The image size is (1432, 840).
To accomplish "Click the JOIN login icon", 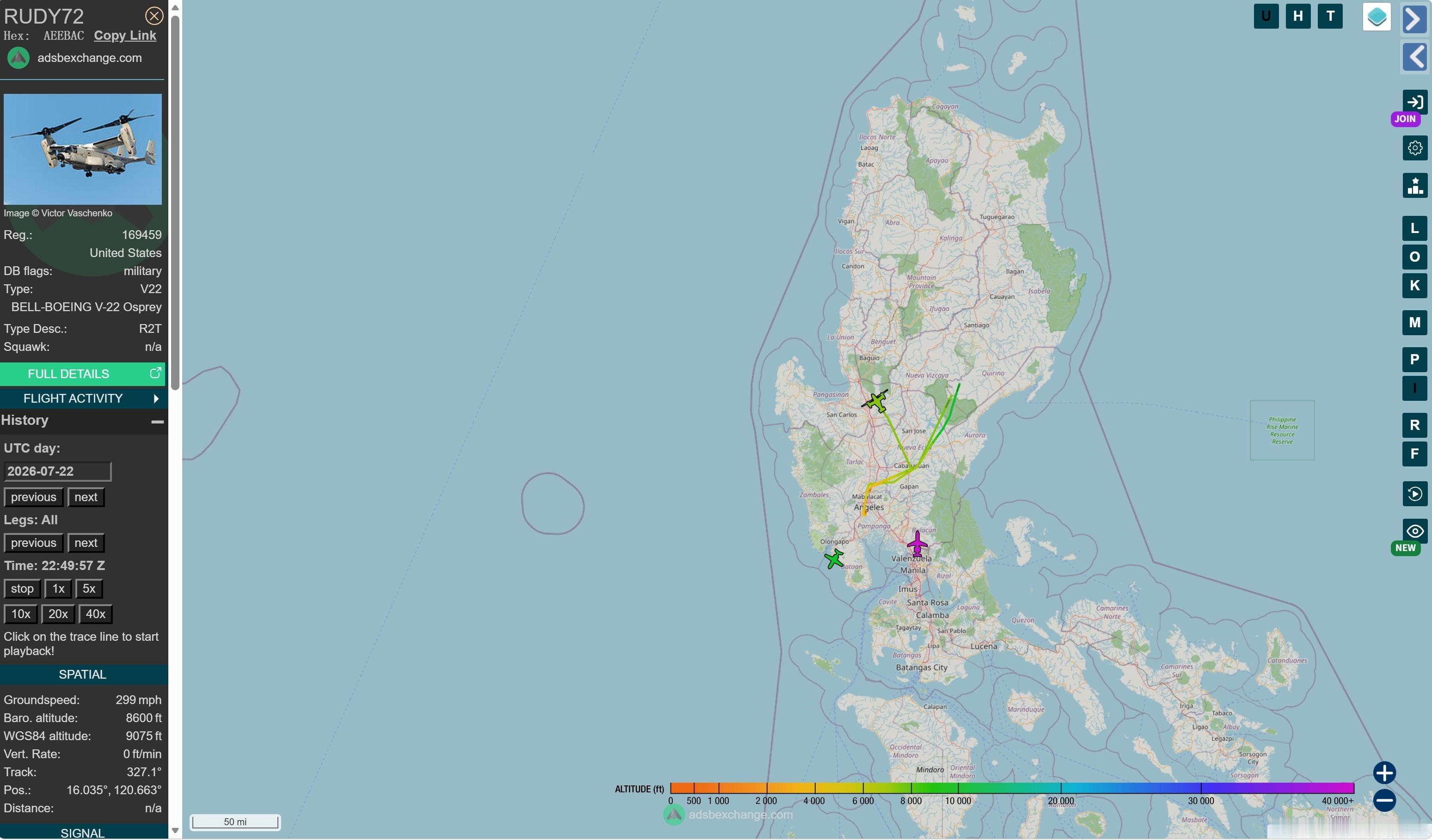I will (1415, 102).
